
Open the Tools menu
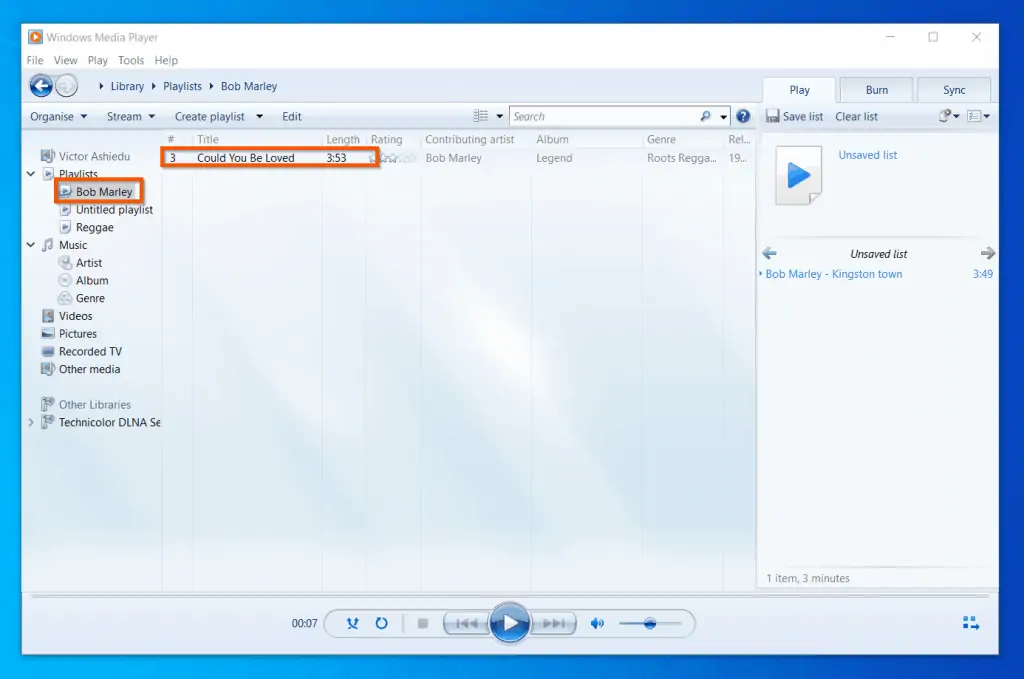click(x=131, y=60)
